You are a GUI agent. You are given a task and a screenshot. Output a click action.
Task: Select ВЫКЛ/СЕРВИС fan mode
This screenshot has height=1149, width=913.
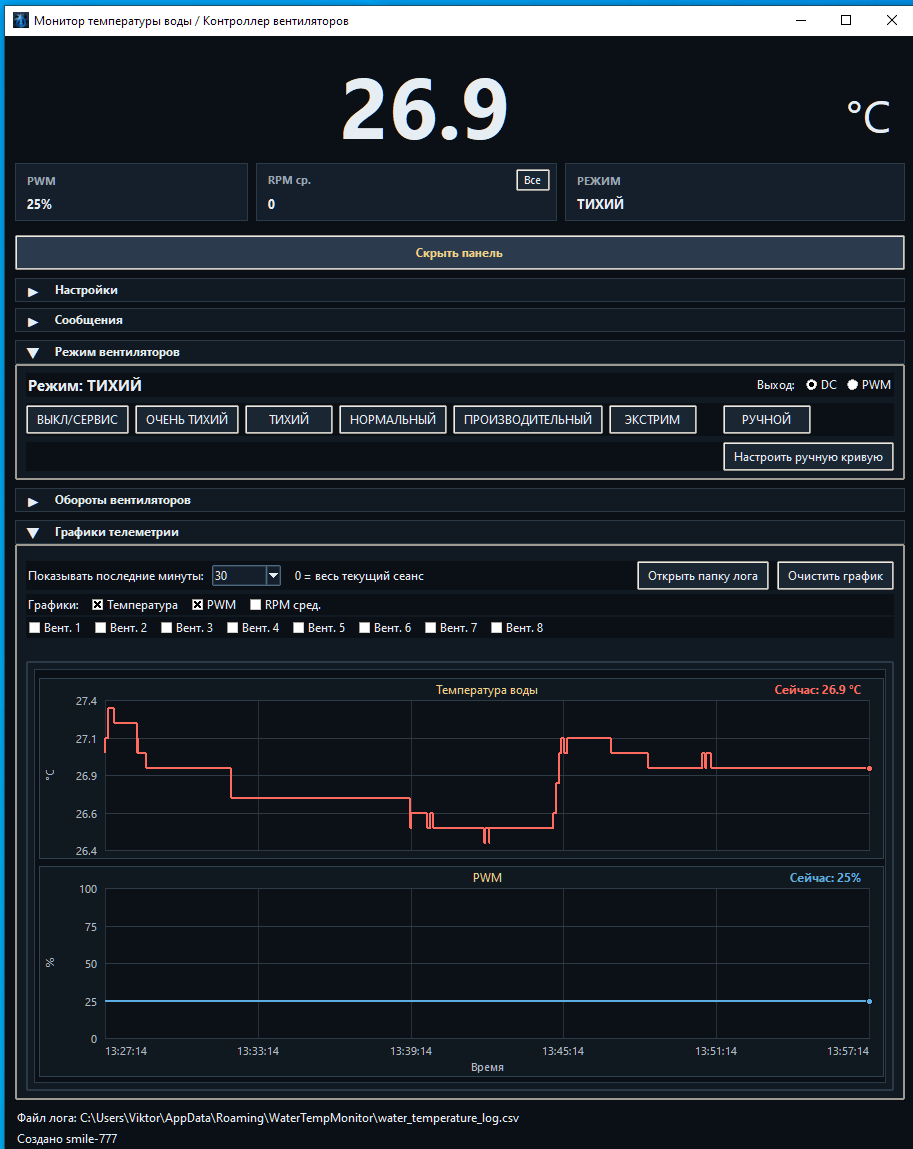tap(78, 420)
